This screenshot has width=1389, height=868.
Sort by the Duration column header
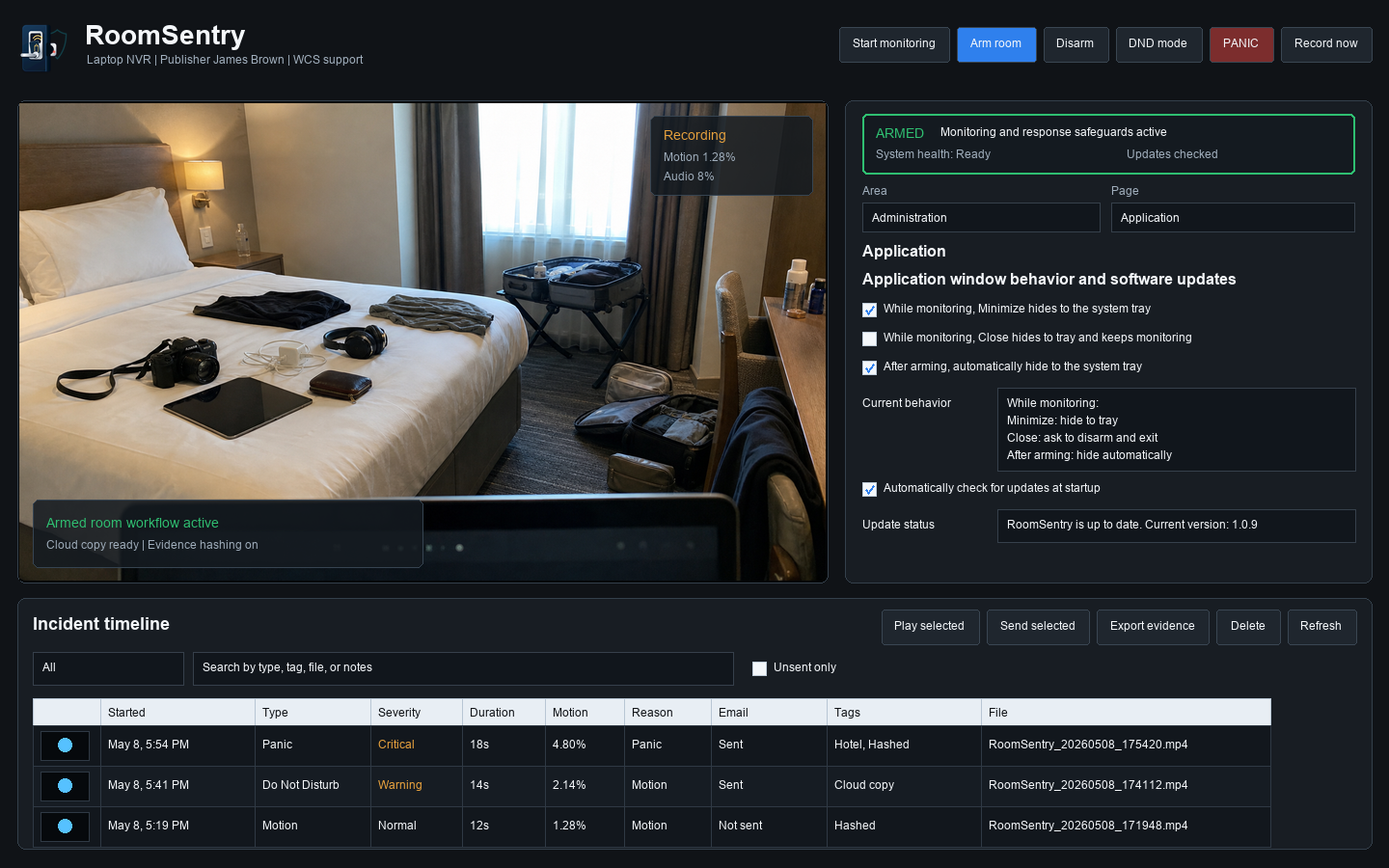tap(504, 713)
